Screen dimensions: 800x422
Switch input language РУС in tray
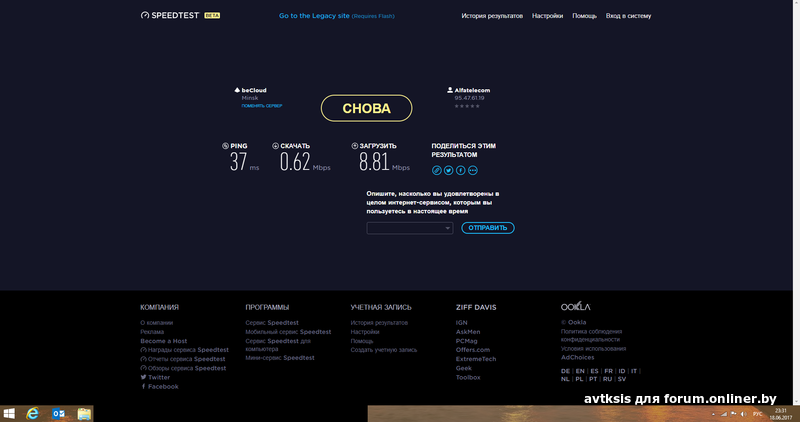(x=758, y=414)
